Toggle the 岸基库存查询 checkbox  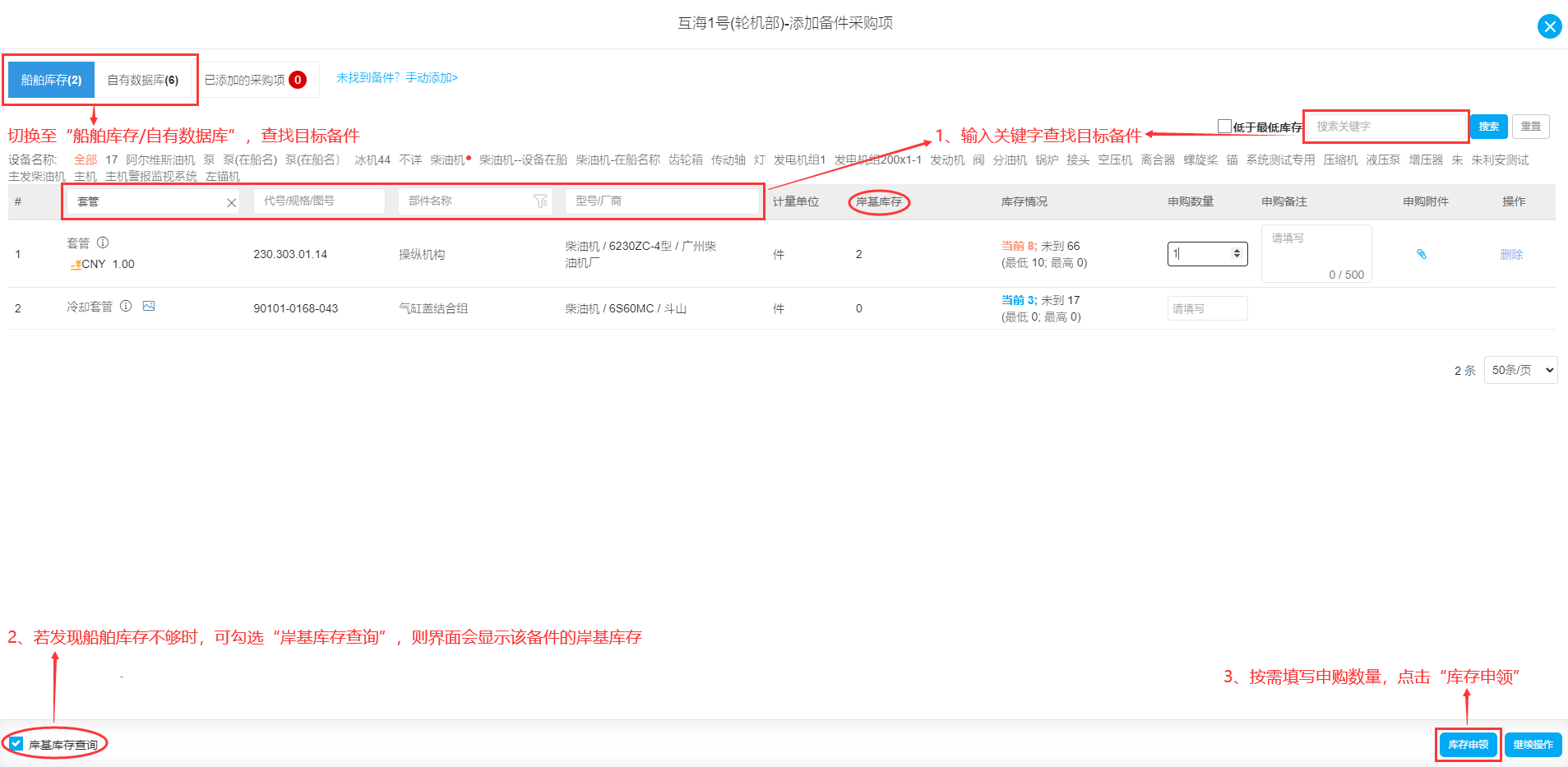16,744
